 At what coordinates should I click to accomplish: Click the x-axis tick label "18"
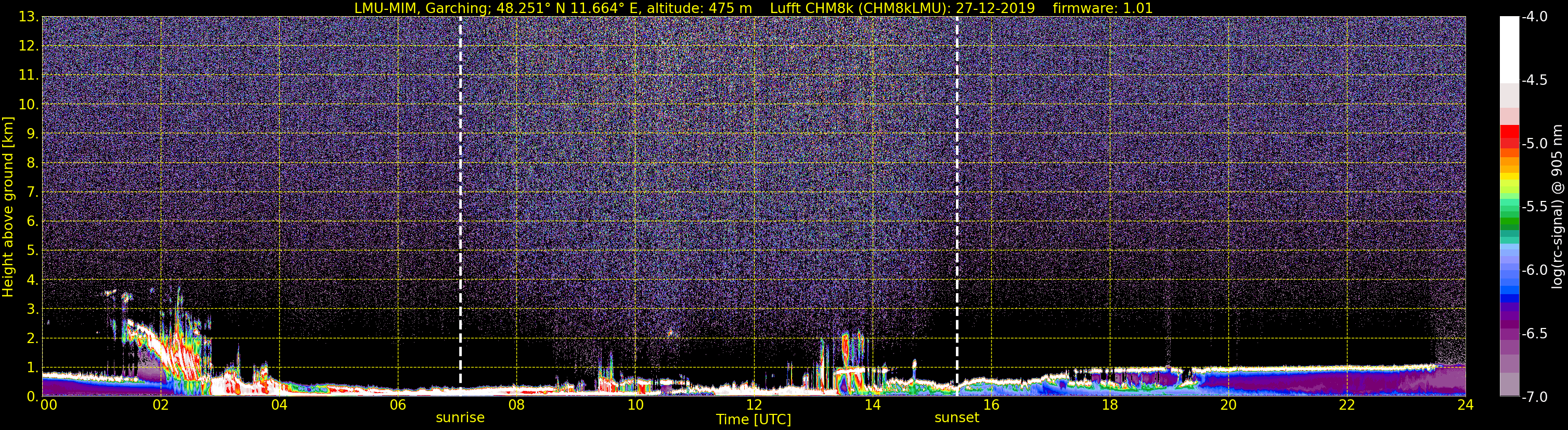(x=1110, y=405)
